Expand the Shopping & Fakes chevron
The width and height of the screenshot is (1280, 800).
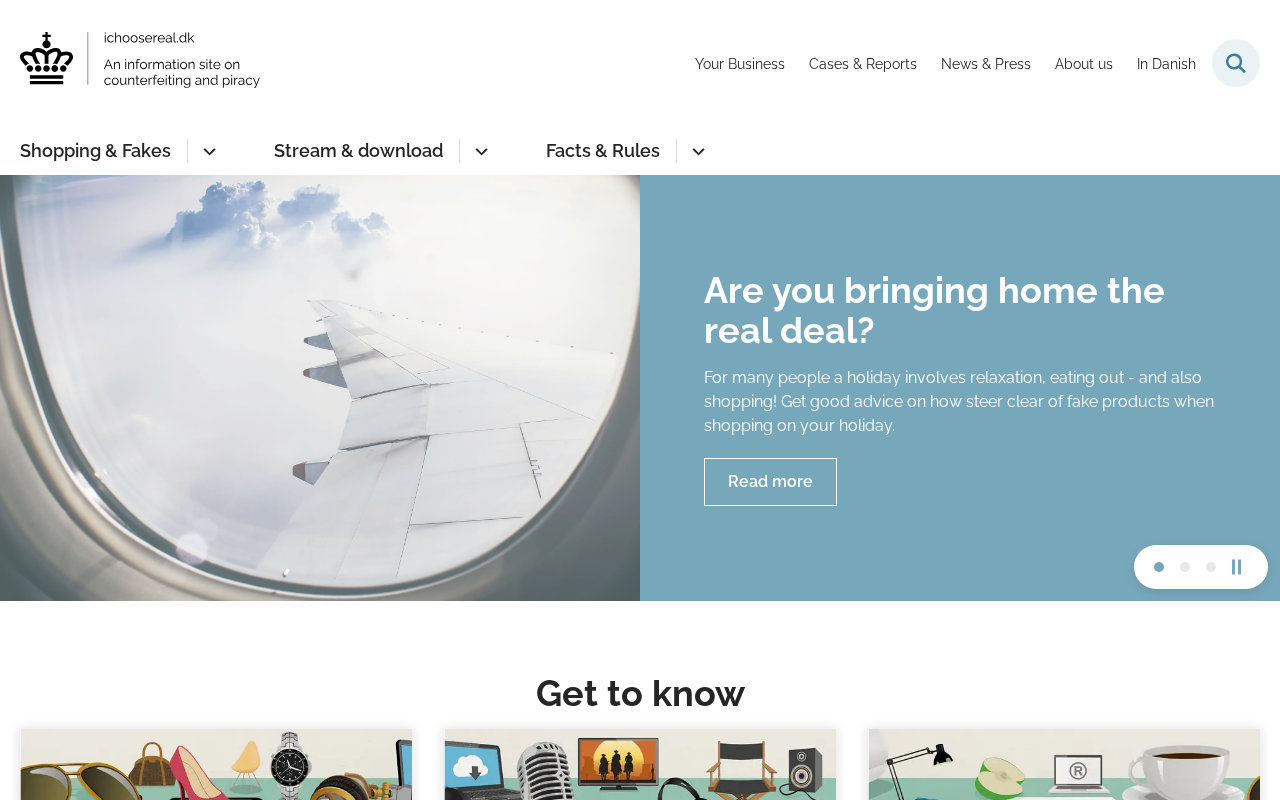[209, 151]
